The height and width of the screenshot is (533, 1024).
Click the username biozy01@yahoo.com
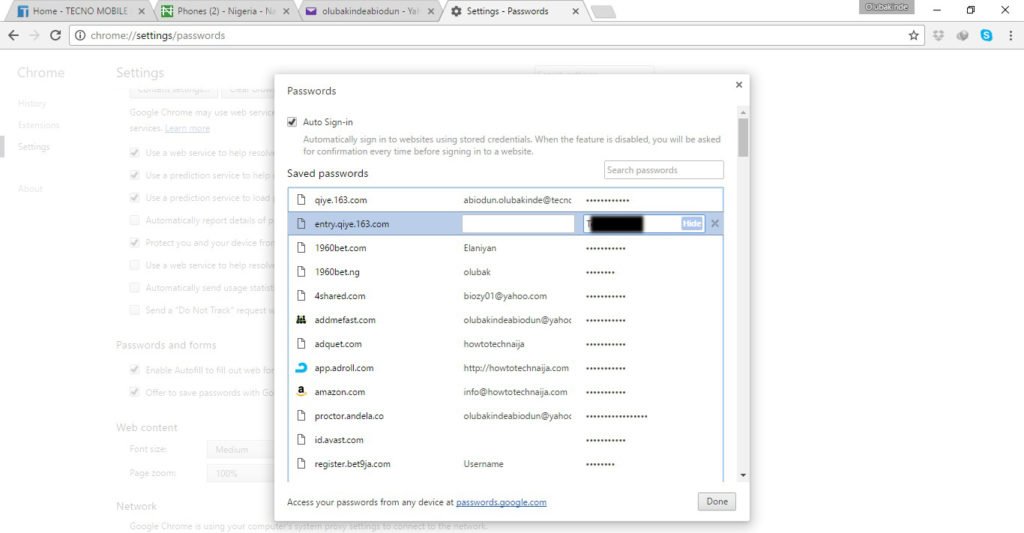click(505, 296)
